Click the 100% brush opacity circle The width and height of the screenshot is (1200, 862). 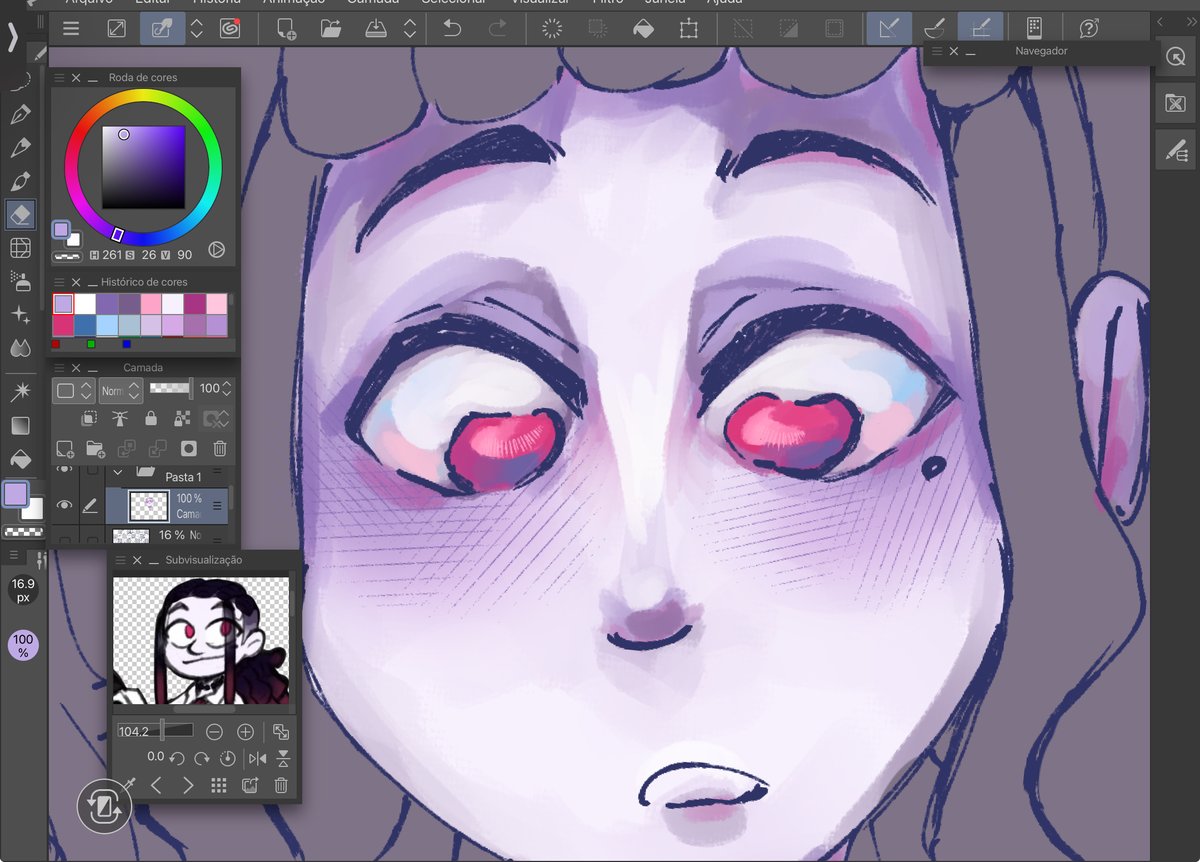pyautogui.click(x=23, y=645)
